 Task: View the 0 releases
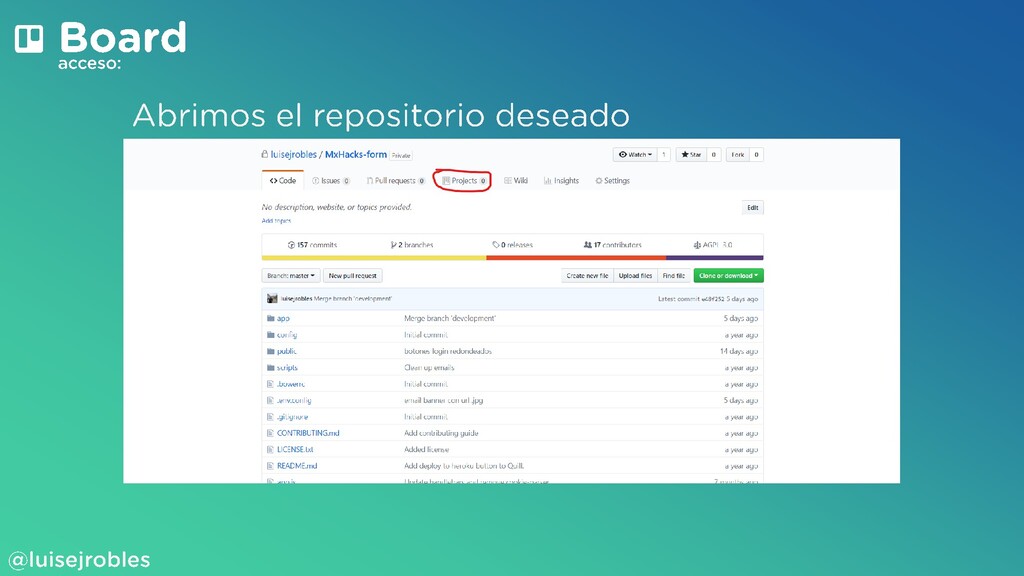click(513, 245)
